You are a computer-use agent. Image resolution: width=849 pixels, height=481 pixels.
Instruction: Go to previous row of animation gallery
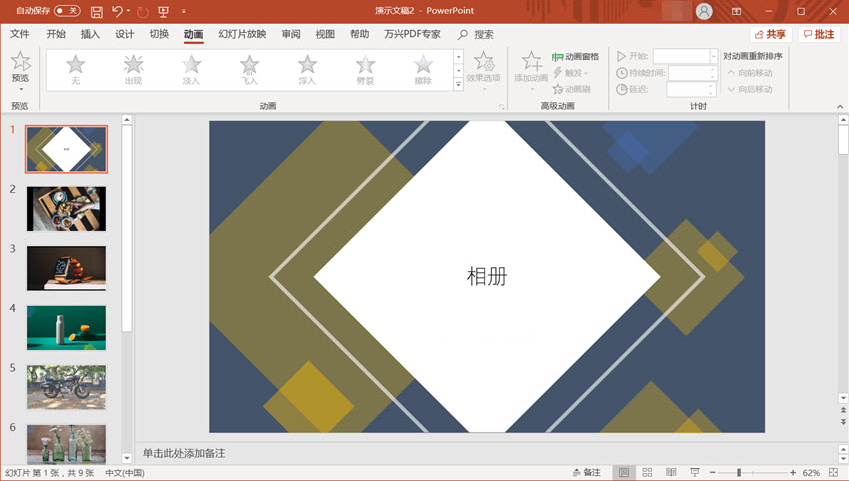tap(459, 56)
